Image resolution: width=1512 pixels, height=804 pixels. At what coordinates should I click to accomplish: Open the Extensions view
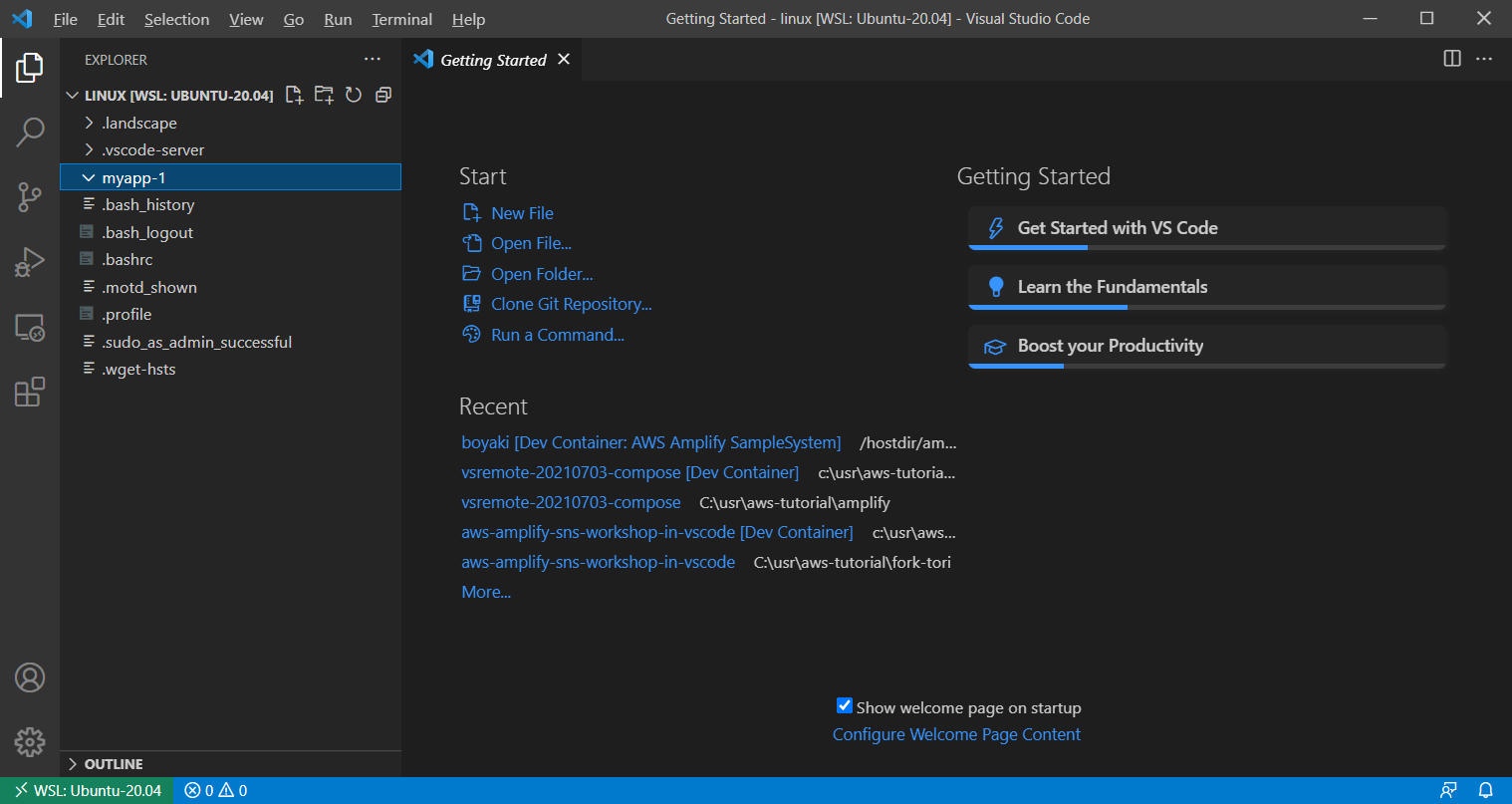point(30,392)
